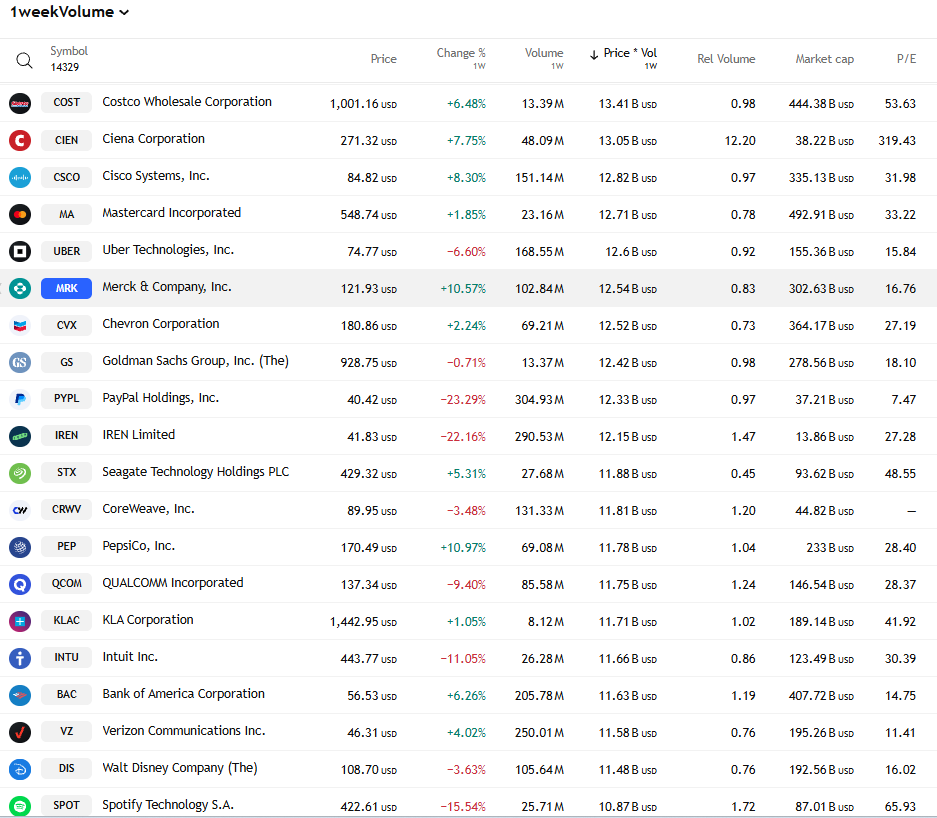Open the KLAC ticker badge
937x818 pixels.
coord(66,621)
